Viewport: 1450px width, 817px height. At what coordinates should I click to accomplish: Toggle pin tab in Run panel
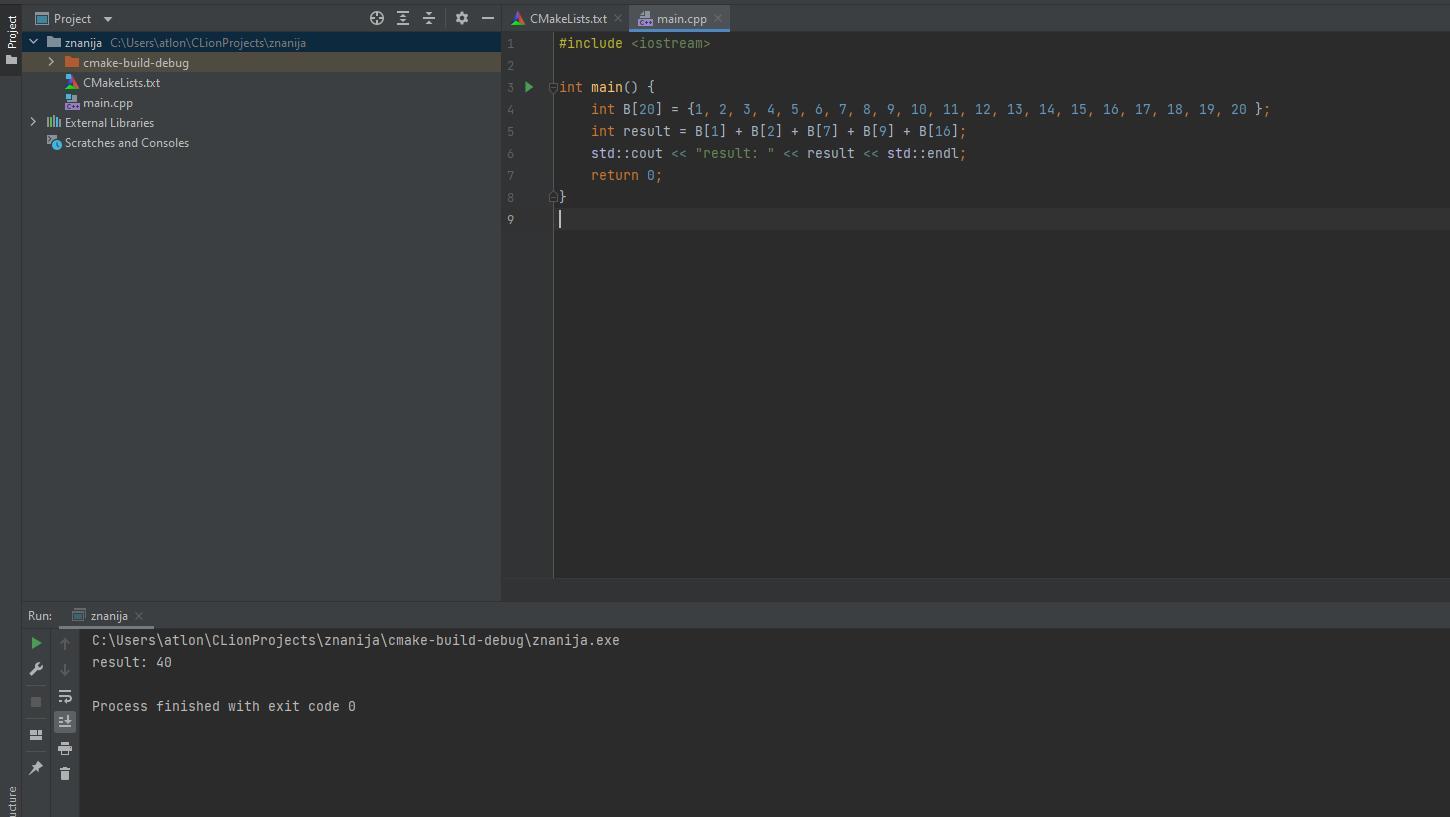tap(36, 768)
